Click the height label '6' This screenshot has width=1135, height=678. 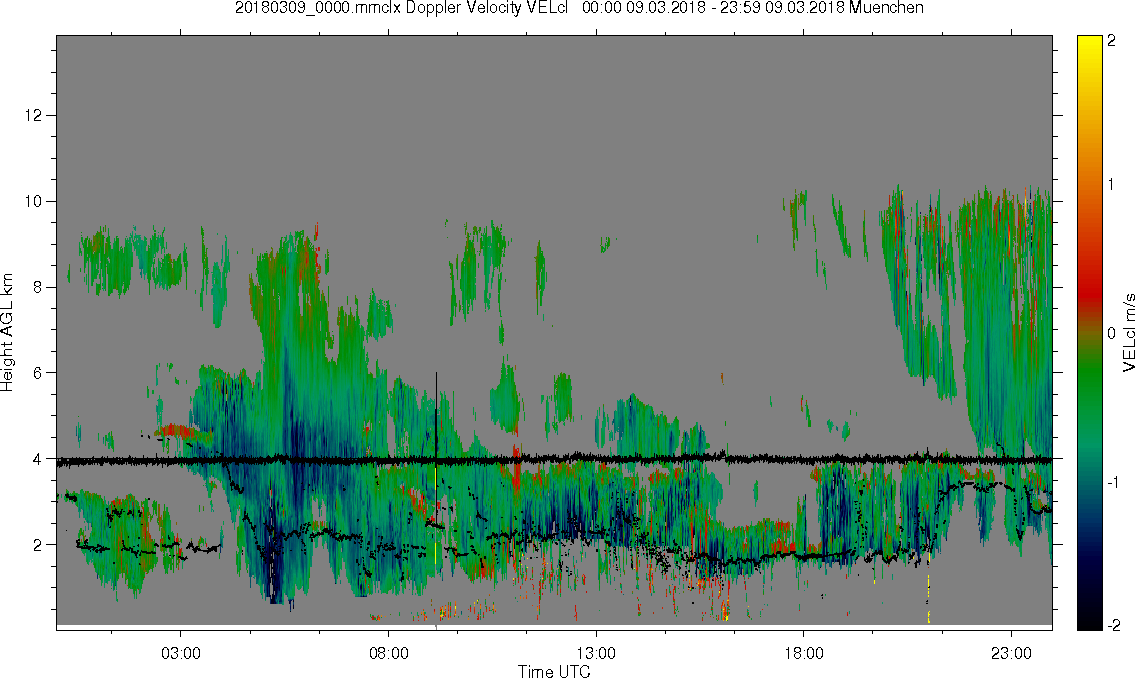[x=38, y=373]
